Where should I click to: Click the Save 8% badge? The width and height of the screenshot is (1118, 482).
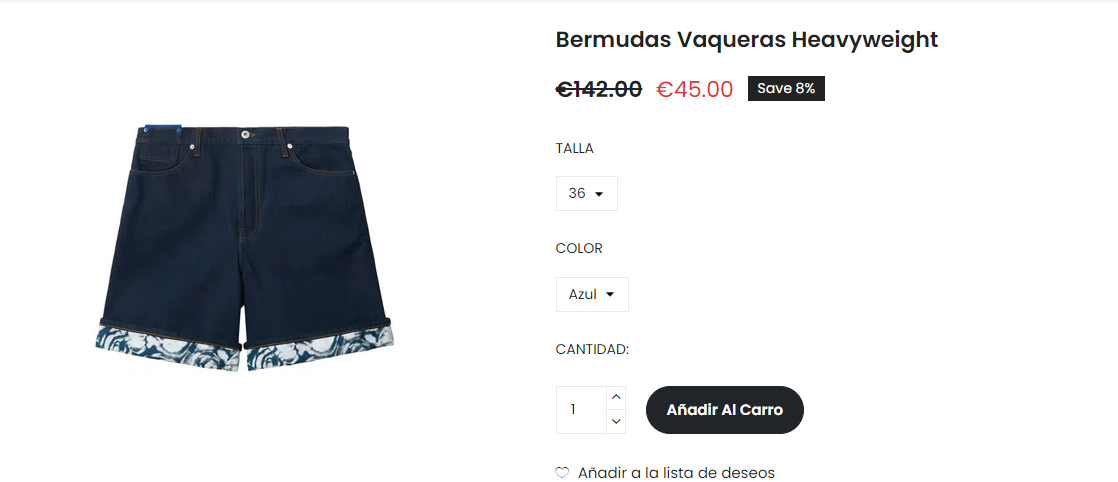tap(786, 88)
